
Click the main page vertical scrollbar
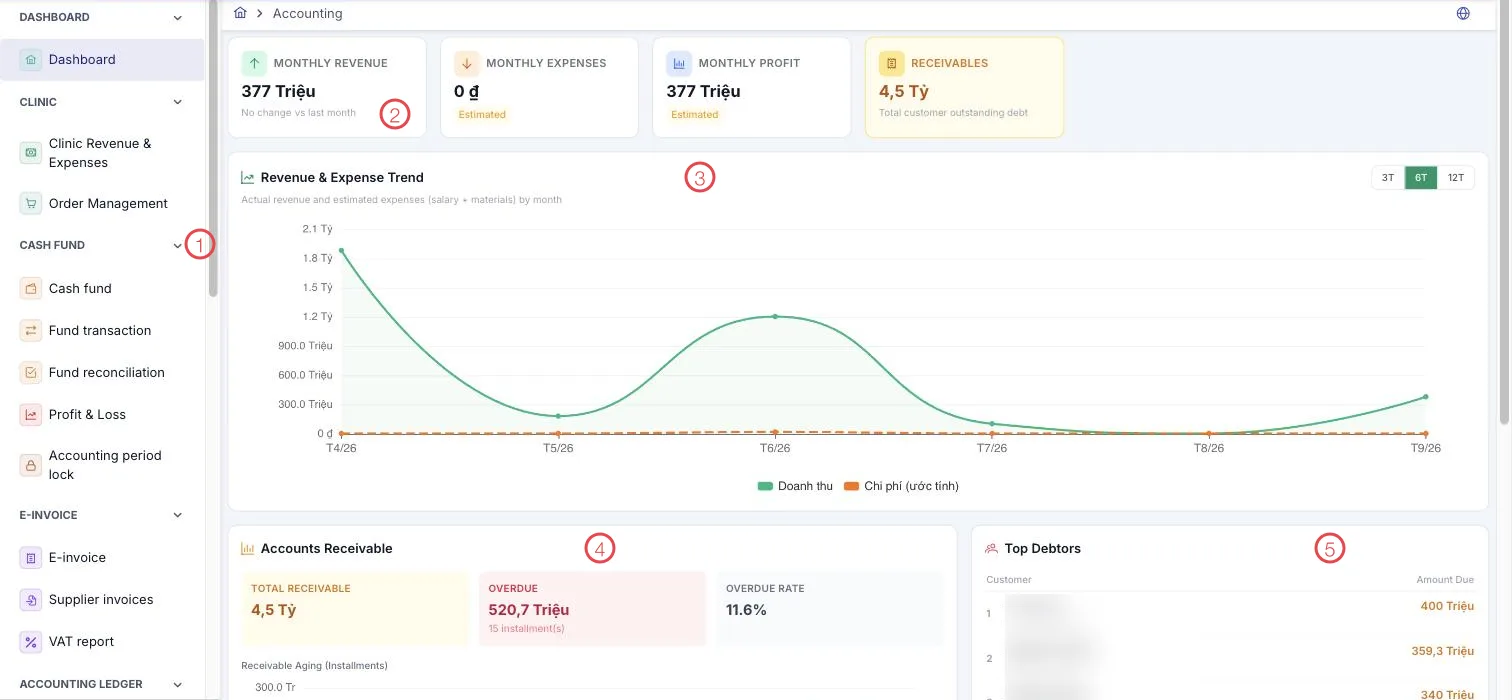click(1505, 210)
